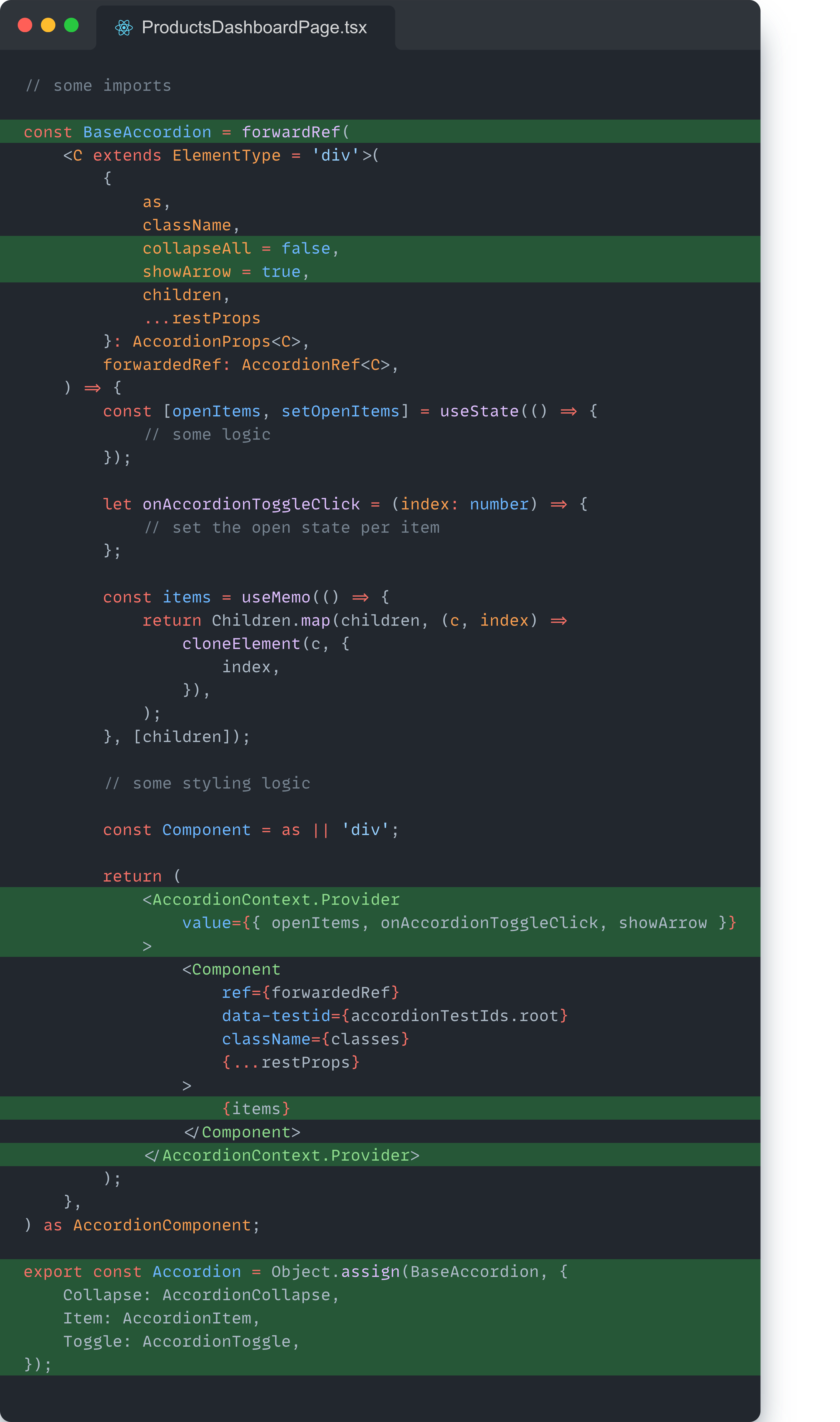Click the "// some styling logic" comment
840x1422 pixels.
(x=207, y=783)
